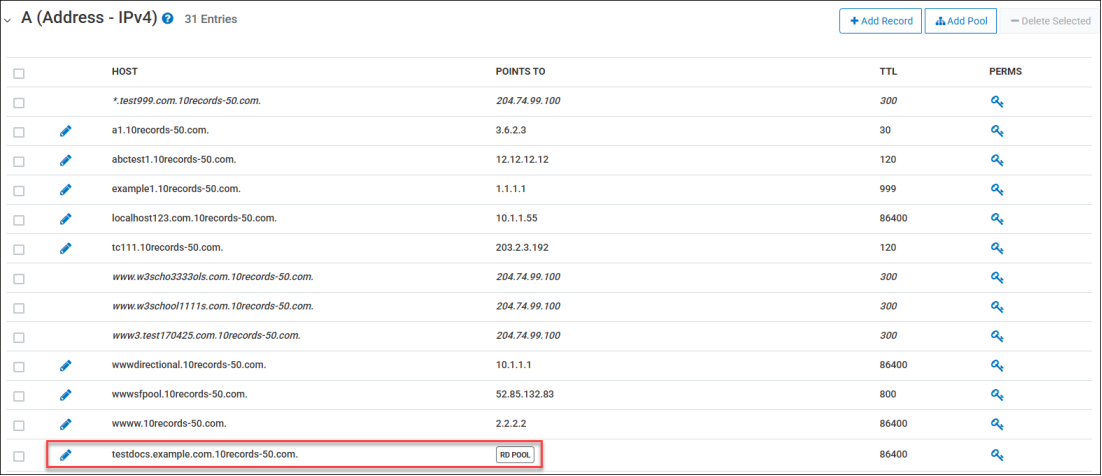Open the help icon beside A (Address - IPv4)
The width and height of the screenshot is (1102, 476).
[x=167, y=19]
